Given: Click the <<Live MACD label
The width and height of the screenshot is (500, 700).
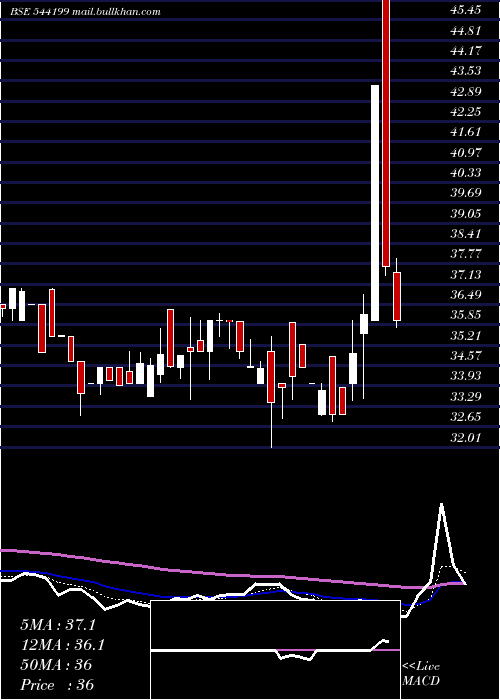Looking at the screenshot, I should point(421,673).
